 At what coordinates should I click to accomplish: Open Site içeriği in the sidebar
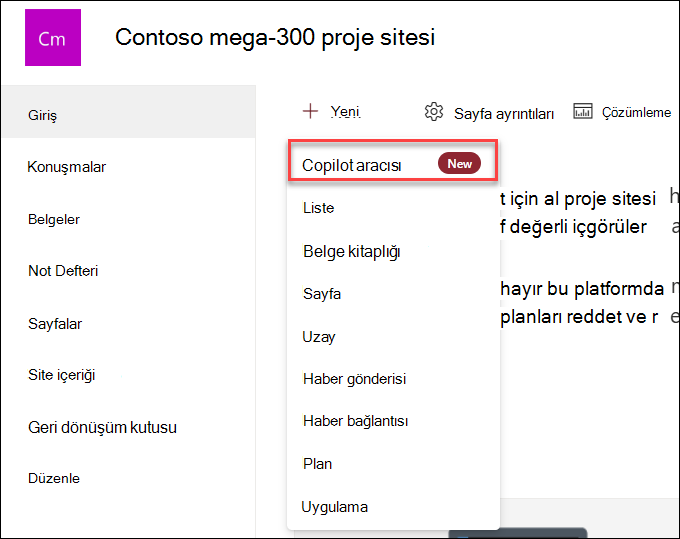coord(62,375)
